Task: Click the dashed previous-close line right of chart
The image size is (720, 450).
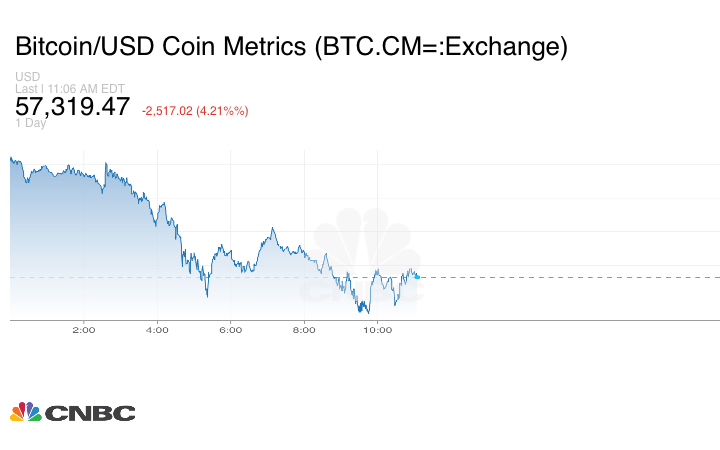Action: [x=570, y=277]
